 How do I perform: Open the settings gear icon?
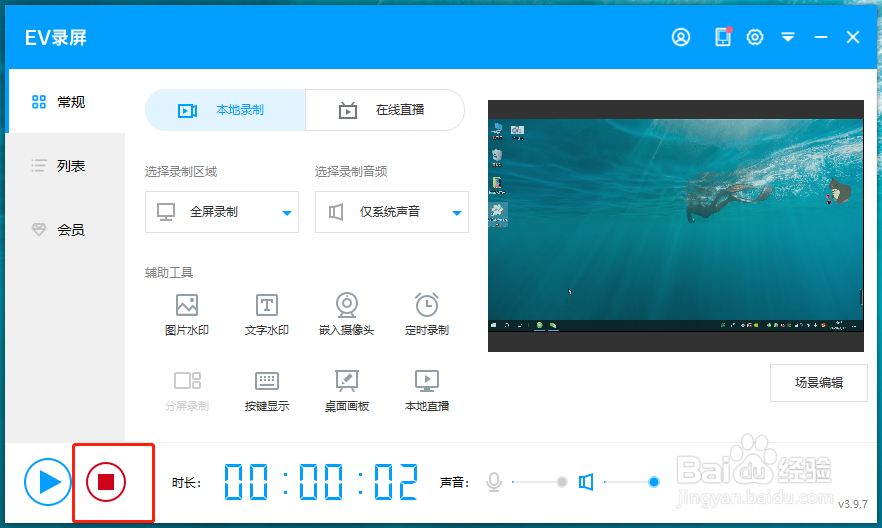tap(755, 37)
